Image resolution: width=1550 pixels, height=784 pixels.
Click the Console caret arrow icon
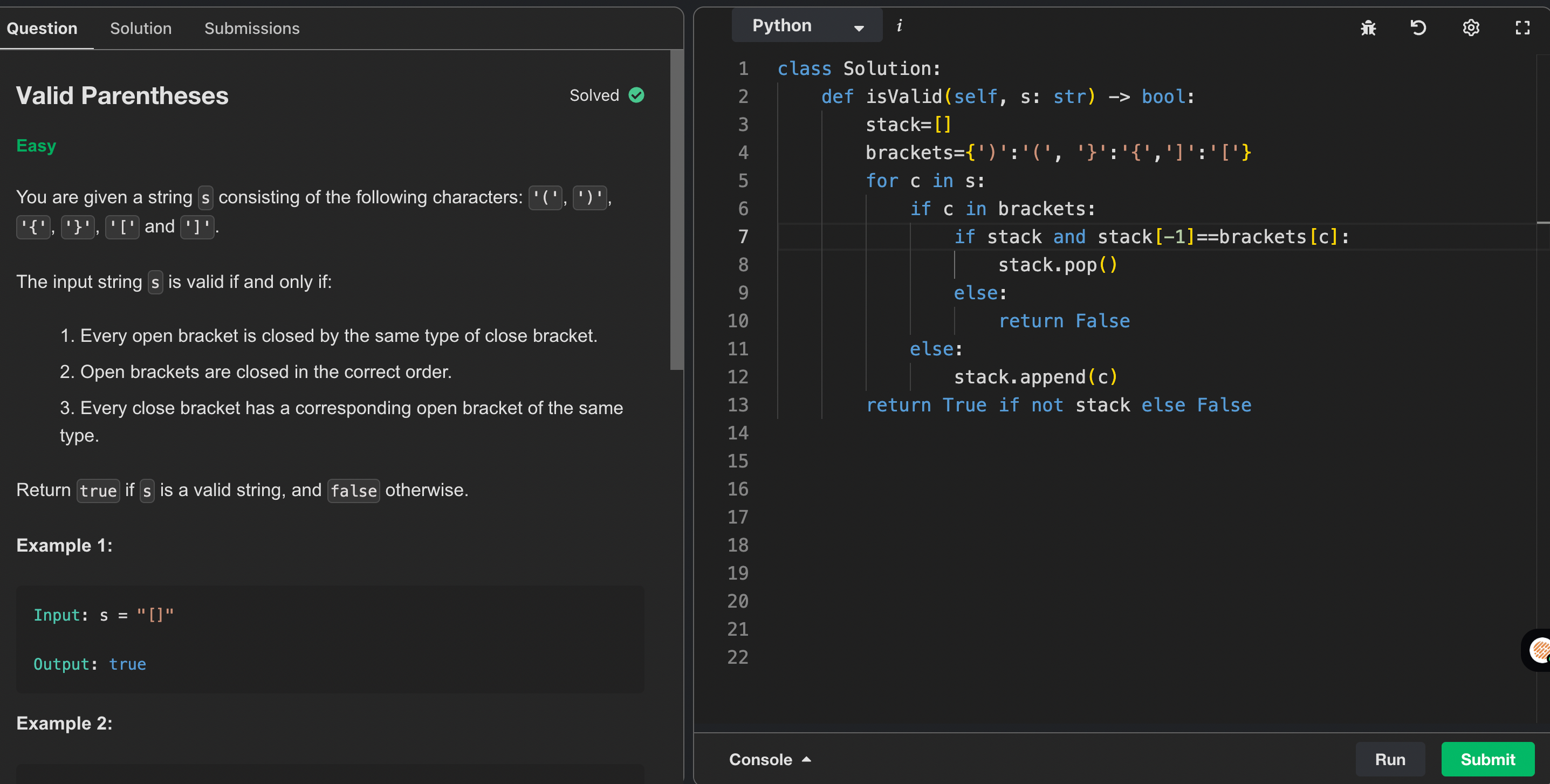[806, 759]
